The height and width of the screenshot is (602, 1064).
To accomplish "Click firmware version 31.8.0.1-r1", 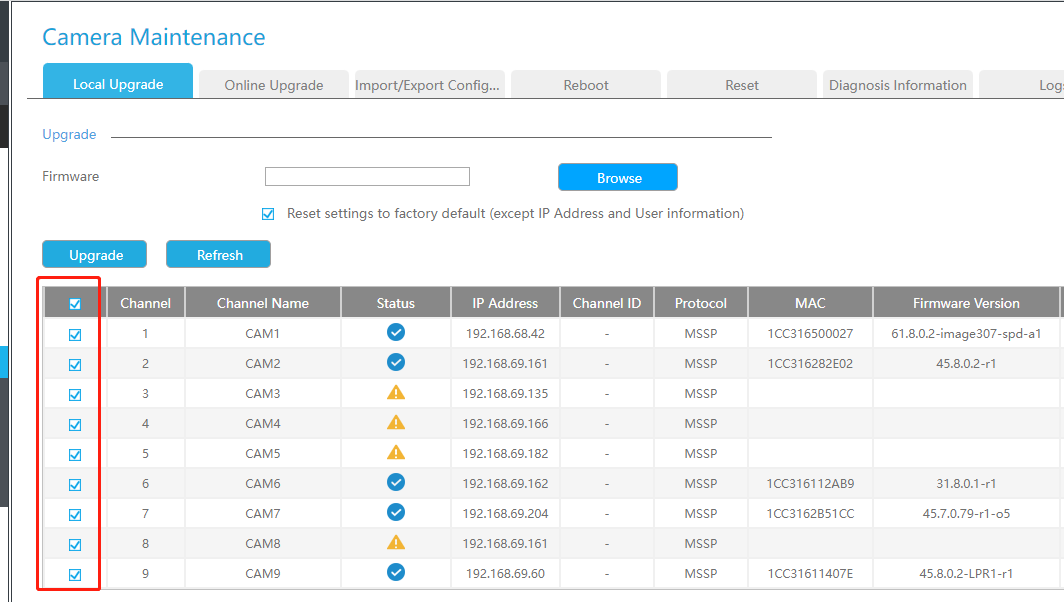I will (966, 483).
